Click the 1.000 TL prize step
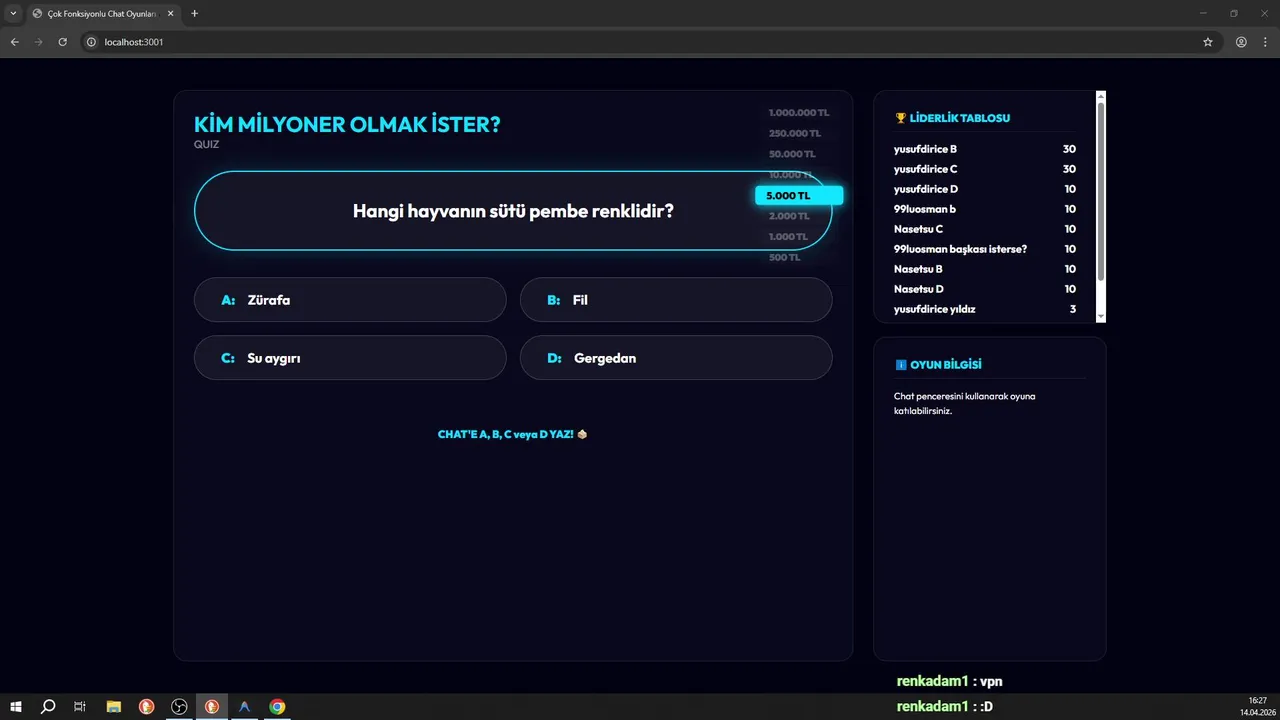This screenshot has width=1280, height=720. pos(788,236)
